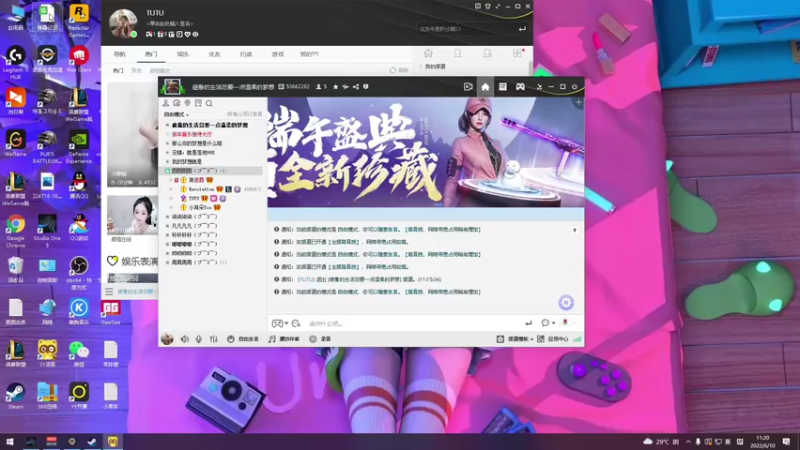Mute the speaker in channel bottom bar

click(x=185, y=339)
